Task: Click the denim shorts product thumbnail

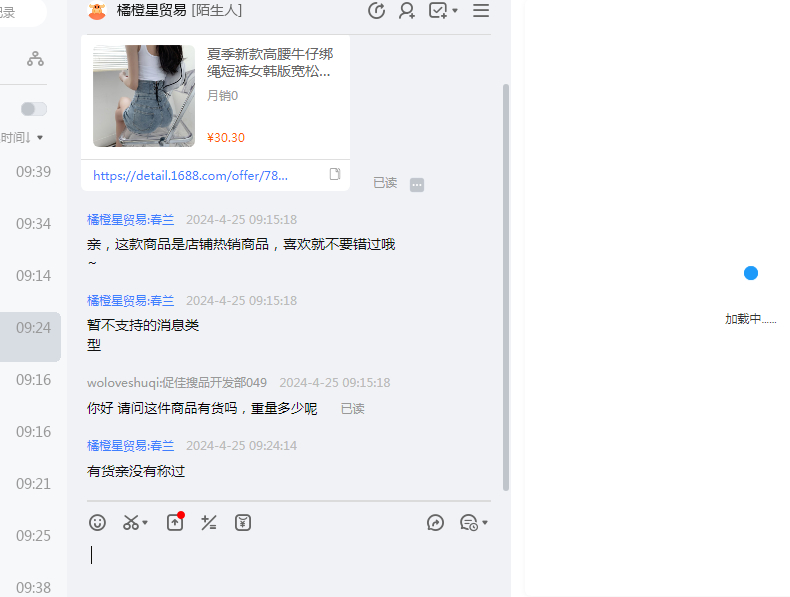Action: coord(144,96)
